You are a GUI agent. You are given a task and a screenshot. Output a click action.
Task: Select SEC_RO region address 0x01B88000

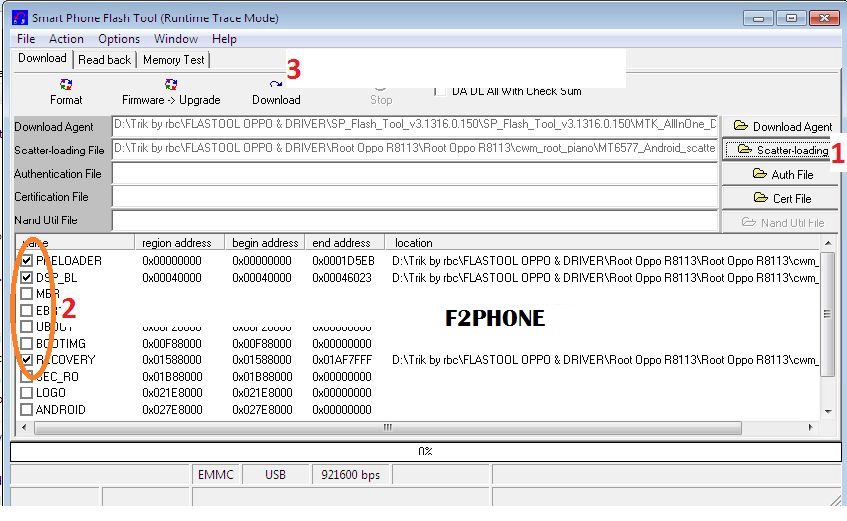tap(172, 377)
